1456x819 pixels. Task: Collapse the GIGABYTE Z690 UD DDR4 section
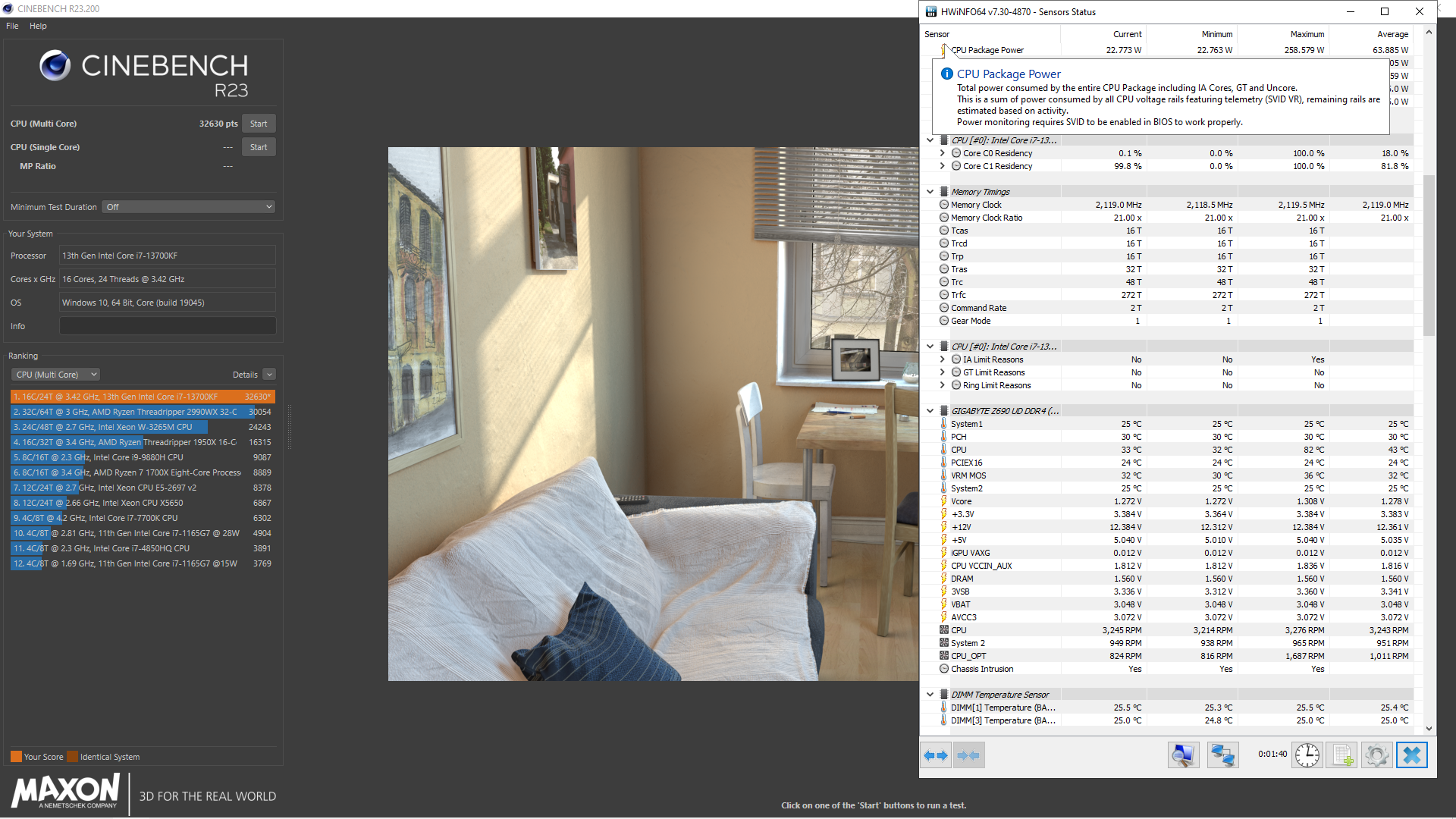[930, 411]
